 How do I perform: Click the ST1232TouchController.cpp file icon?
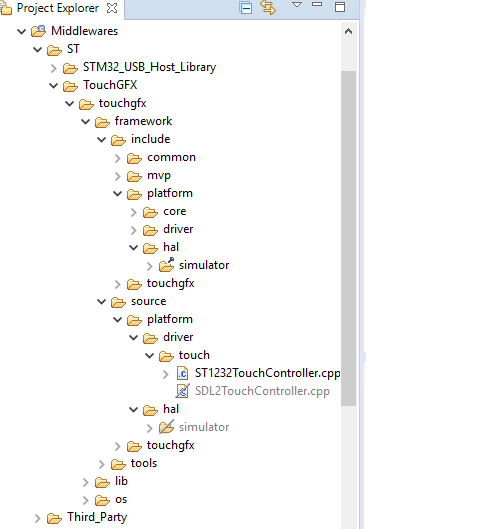click(182, 373)
